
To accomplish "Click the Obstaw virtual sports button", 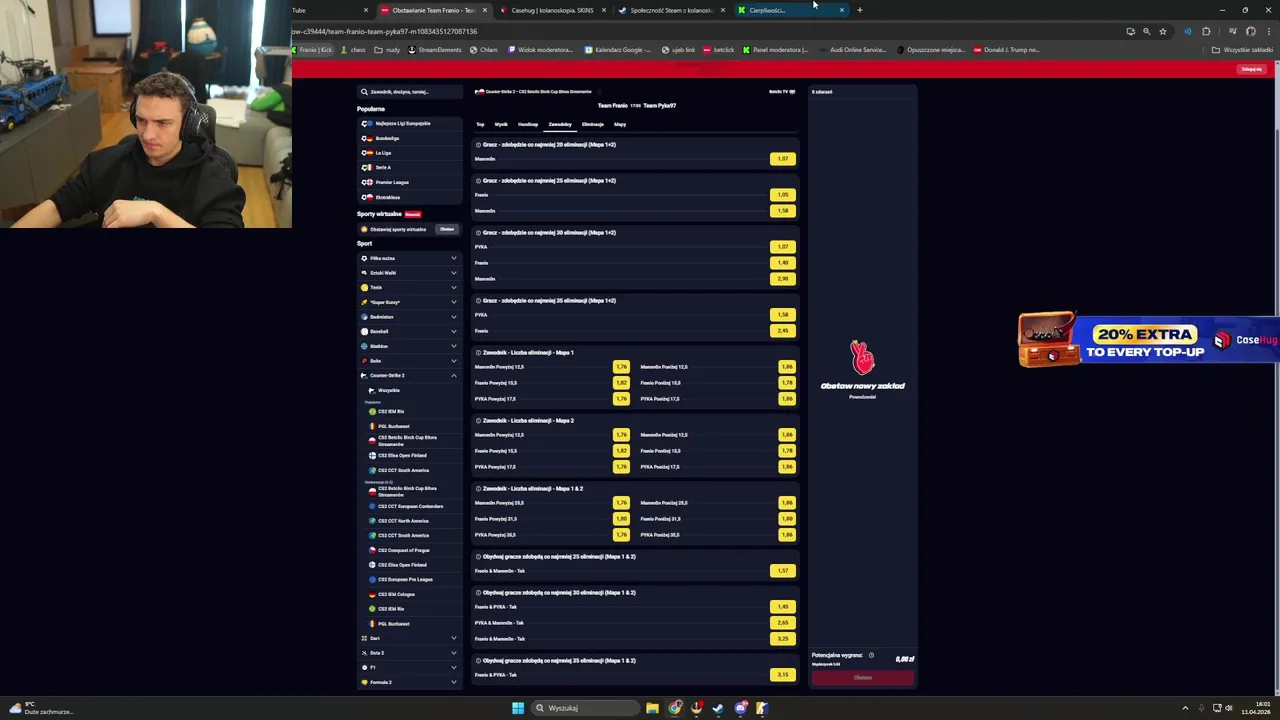I will point(447,229).
